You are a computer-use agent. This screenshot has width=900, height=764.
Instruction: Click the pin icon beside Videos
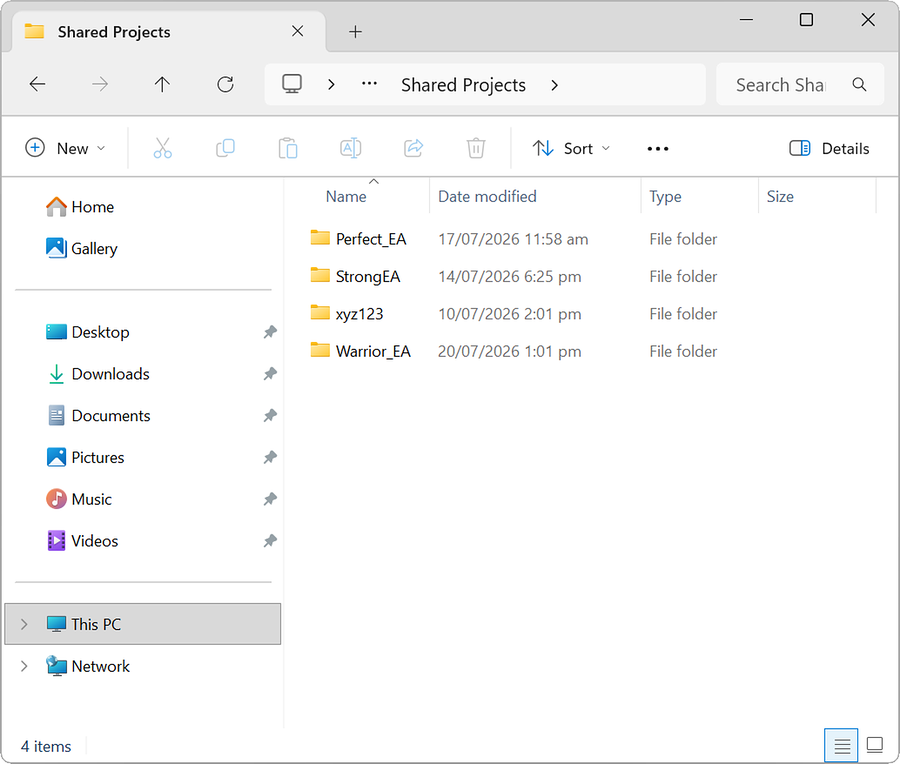tap(270, 541)
